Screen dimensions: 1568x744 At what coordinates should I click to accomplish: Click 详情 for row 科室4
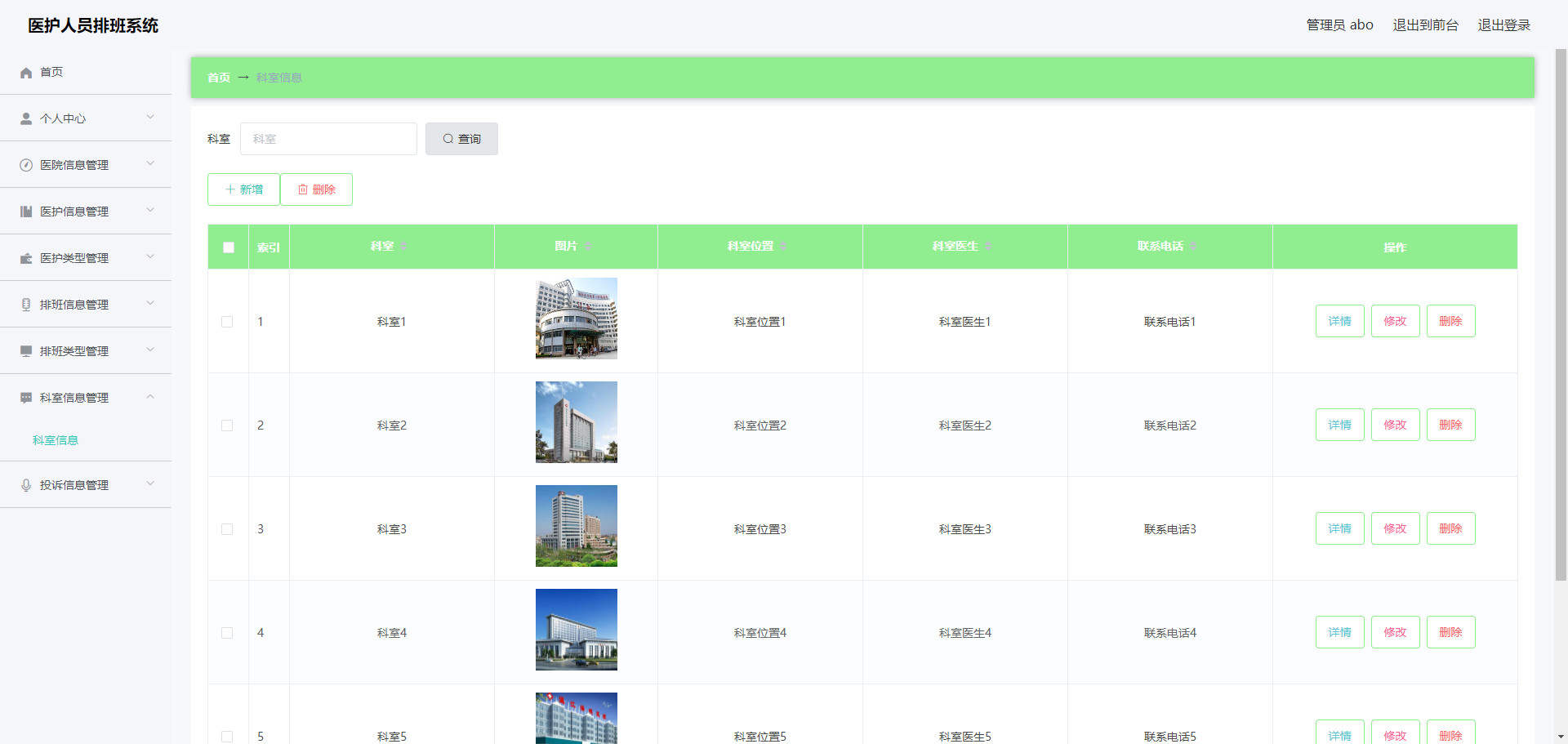point(1339,632)
